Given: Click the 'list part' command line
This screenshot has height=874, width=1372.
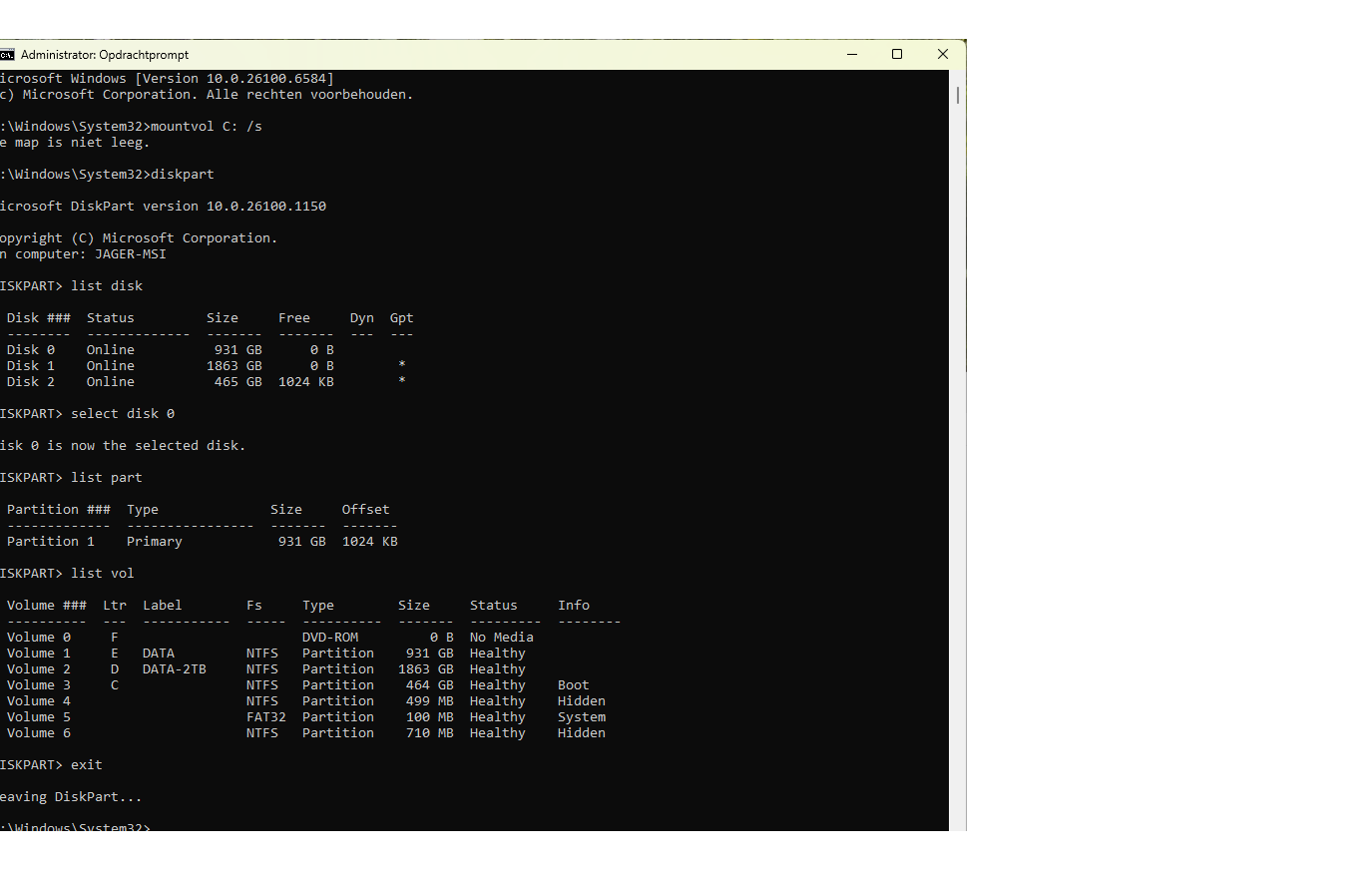Looking at the screenshot, I should pyautogui.click(x=72, y=478).
